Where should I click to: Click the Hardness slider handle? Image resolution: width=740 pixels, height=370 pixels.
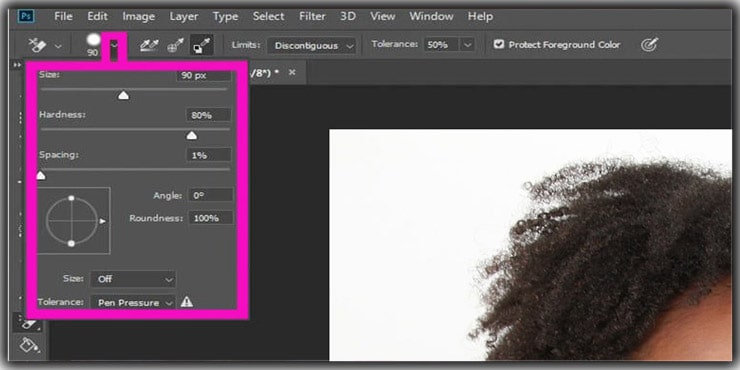[192, 136]
